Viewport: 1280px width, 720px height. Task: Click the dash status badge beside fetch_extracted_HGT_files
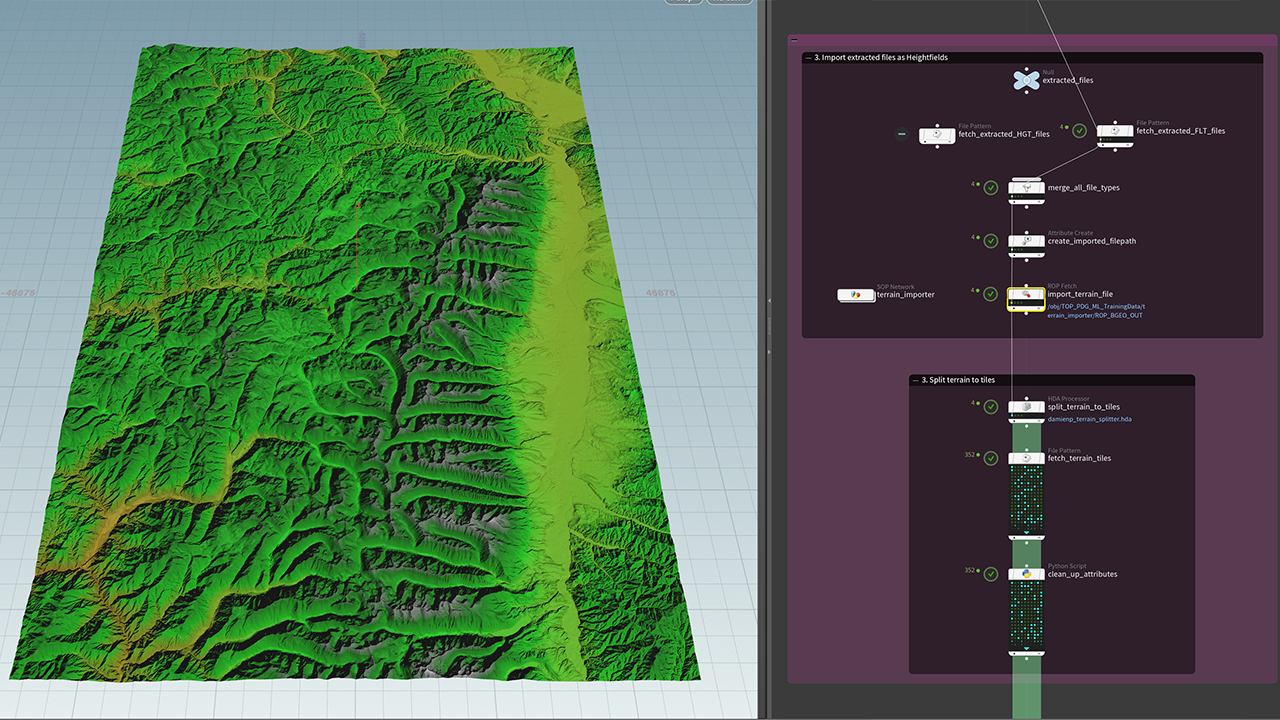tap(901, 134)
